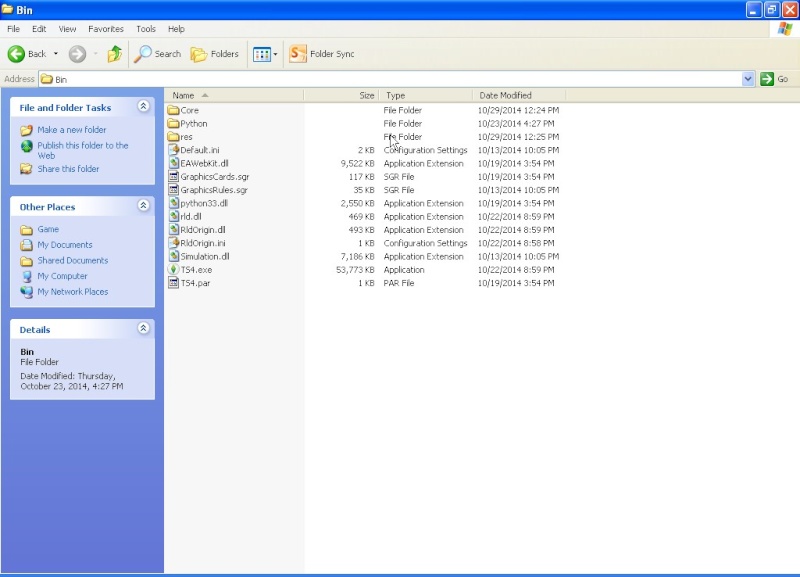Select the TS4.exe application icon
Screen dimensions: 800x577
click(x=173, y=269)
